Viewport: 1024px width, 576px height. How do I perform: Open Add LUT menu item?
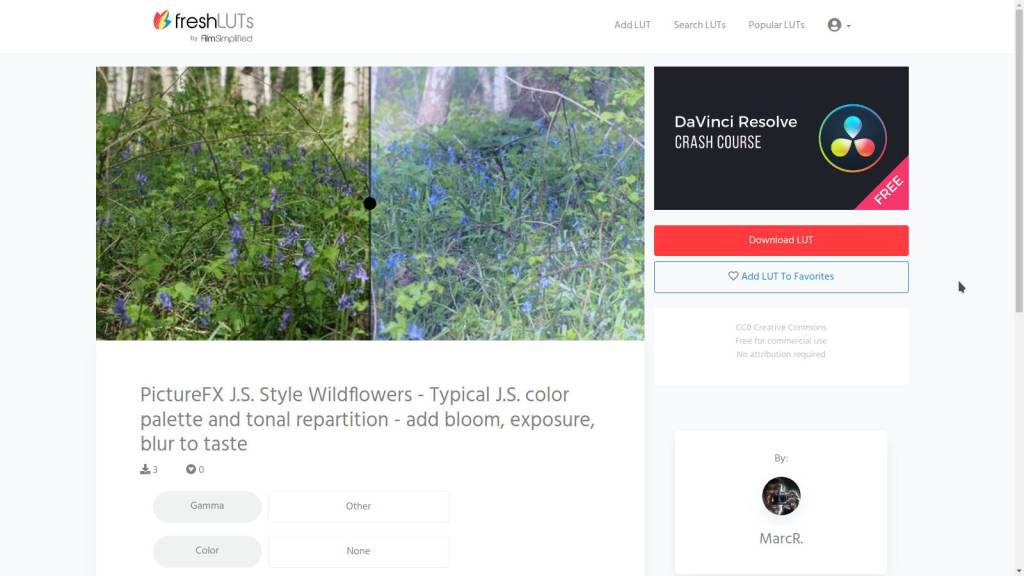tap(632, 25)
